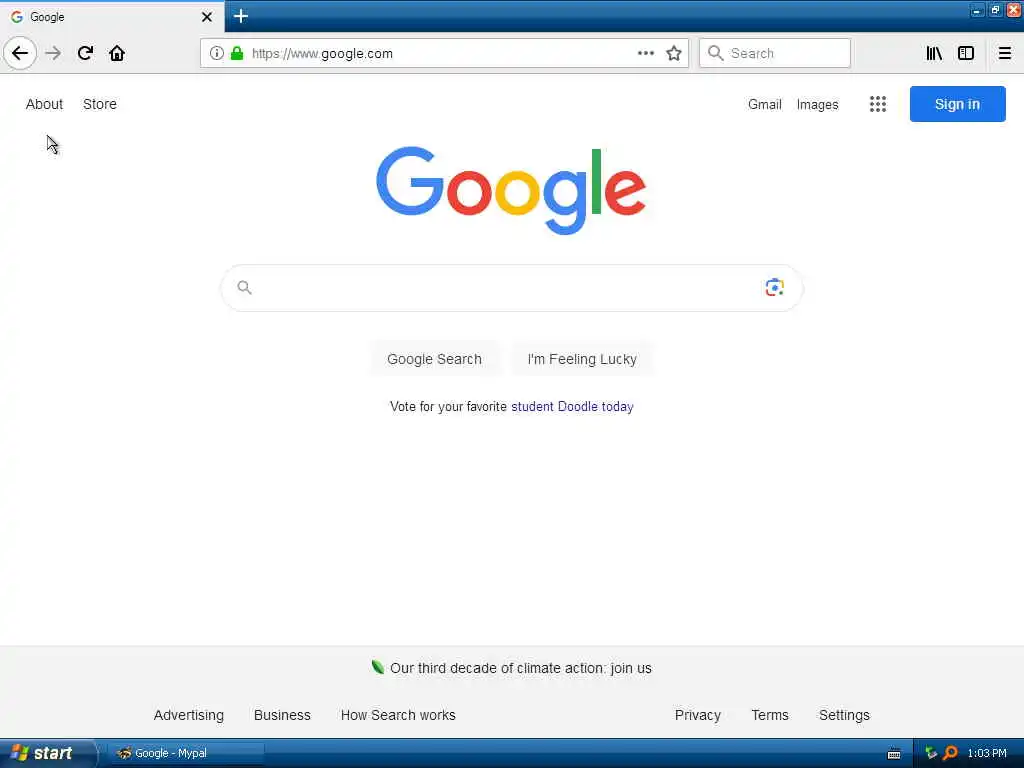This screenshot has width=1024, height=768.
Task: Go back to the previous page
Action: (20, 53)
